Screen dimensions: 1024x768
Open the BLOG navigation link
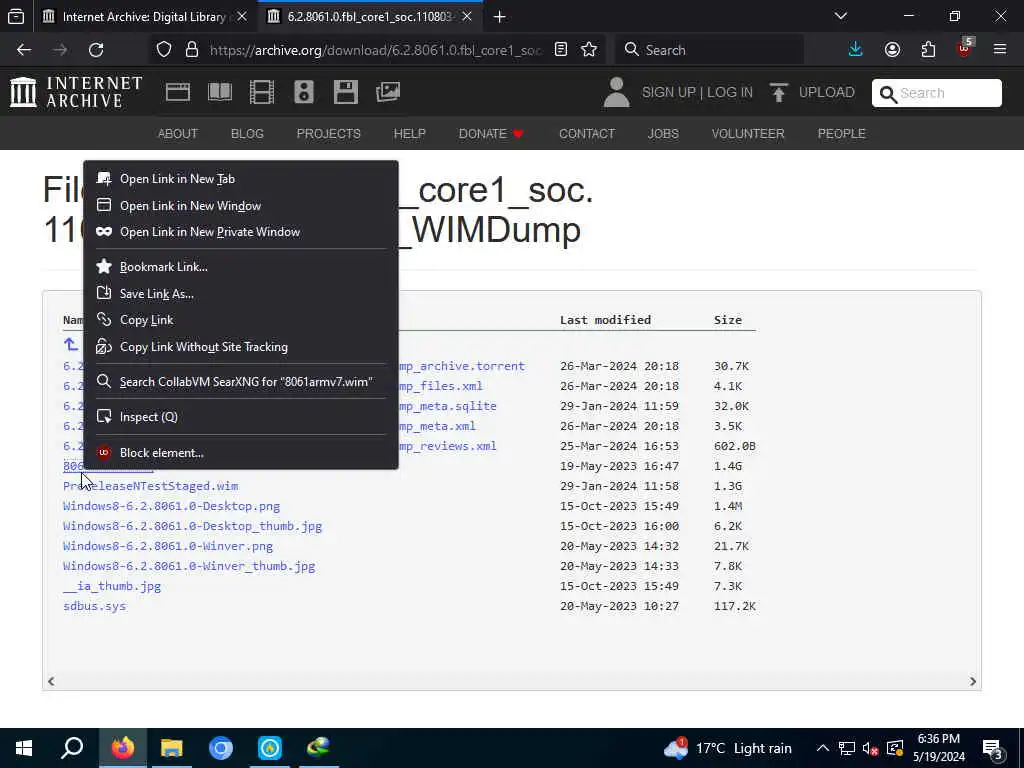coord(248,134)
